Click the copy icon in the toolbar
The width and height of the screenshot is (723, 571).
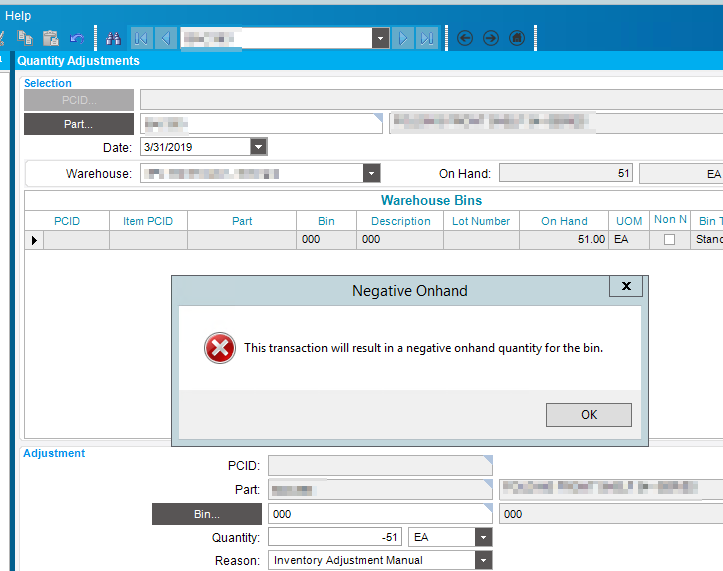point(24,38)
